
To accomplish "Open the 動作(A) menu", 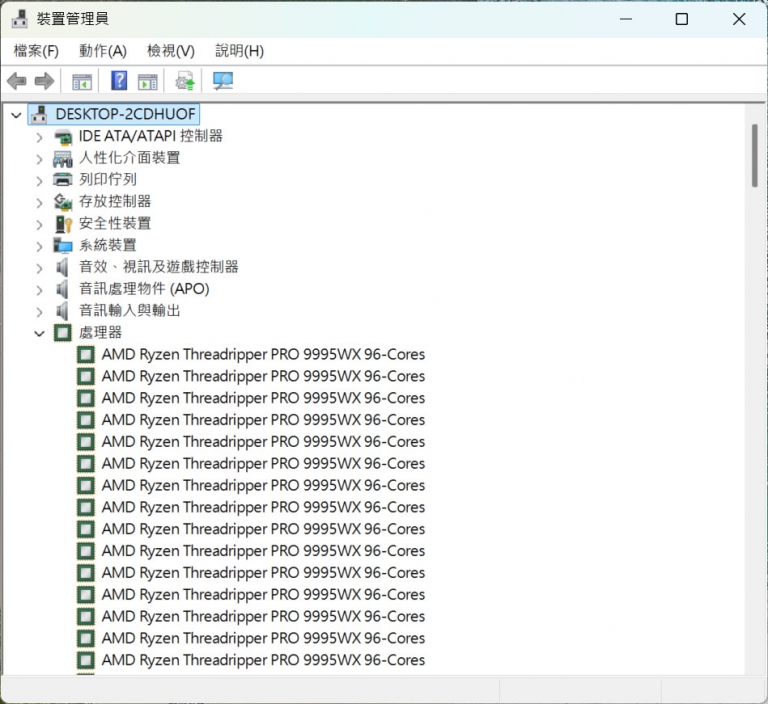I will (103, 51).
